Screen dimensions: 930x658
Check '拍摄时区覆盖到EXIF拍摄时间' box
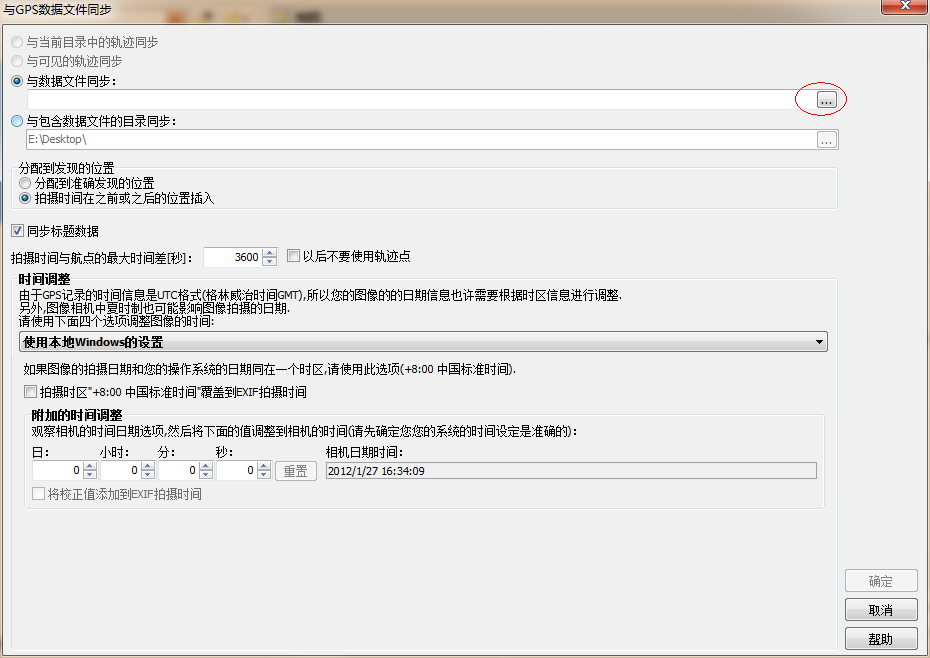(30, 392)
